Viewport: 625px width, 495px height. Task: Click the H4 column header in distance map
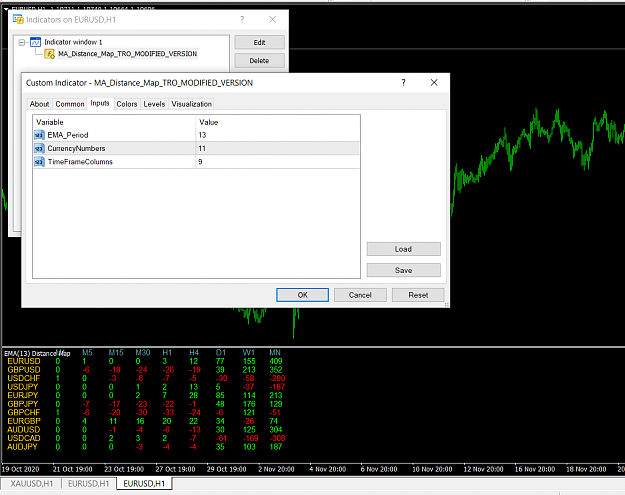(194, 353)
